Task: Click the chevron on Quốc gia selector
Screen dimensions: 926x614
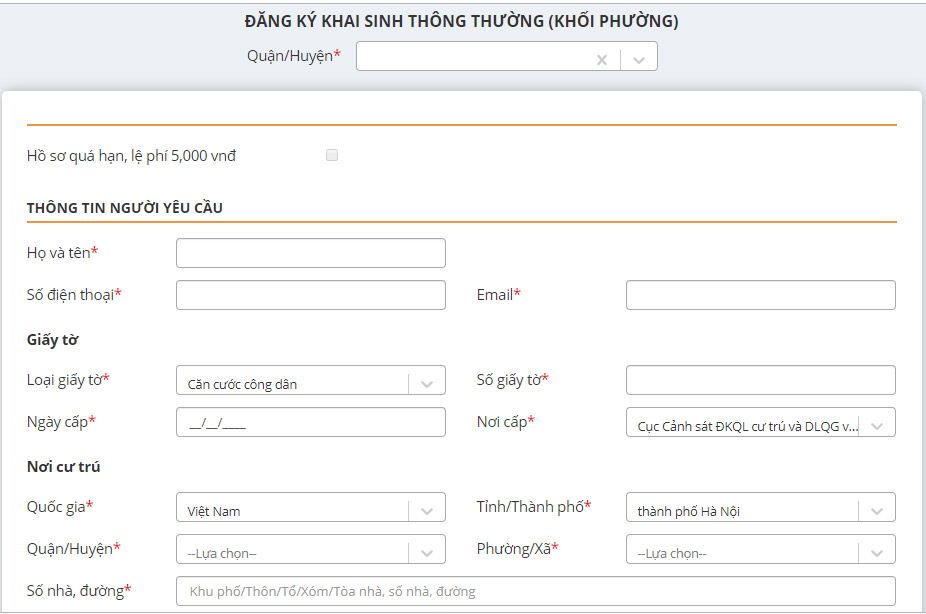Action: pyautogui.click(x=427, y=507)
